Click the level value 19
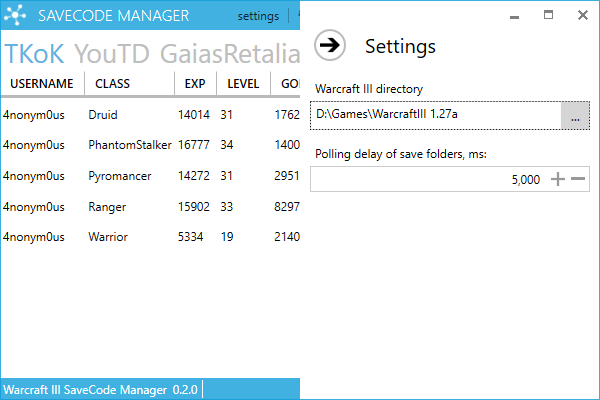600x400 pixels. pos(227,237)
